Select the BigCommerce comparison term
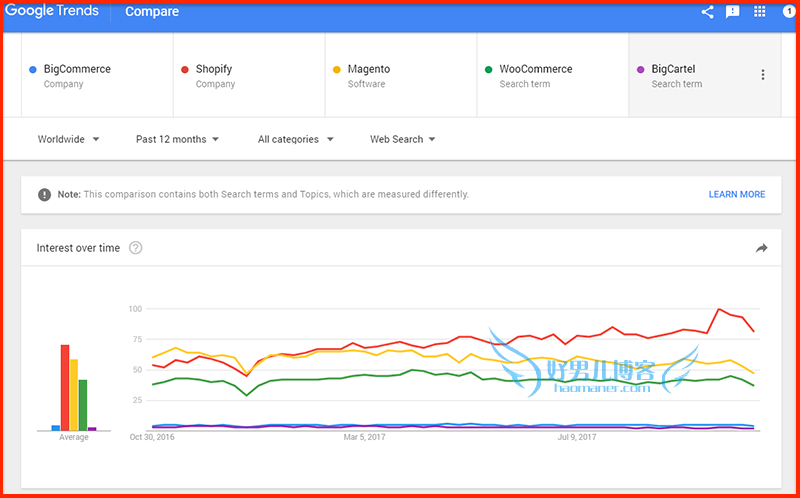800x498 pixels. (97, 75)
